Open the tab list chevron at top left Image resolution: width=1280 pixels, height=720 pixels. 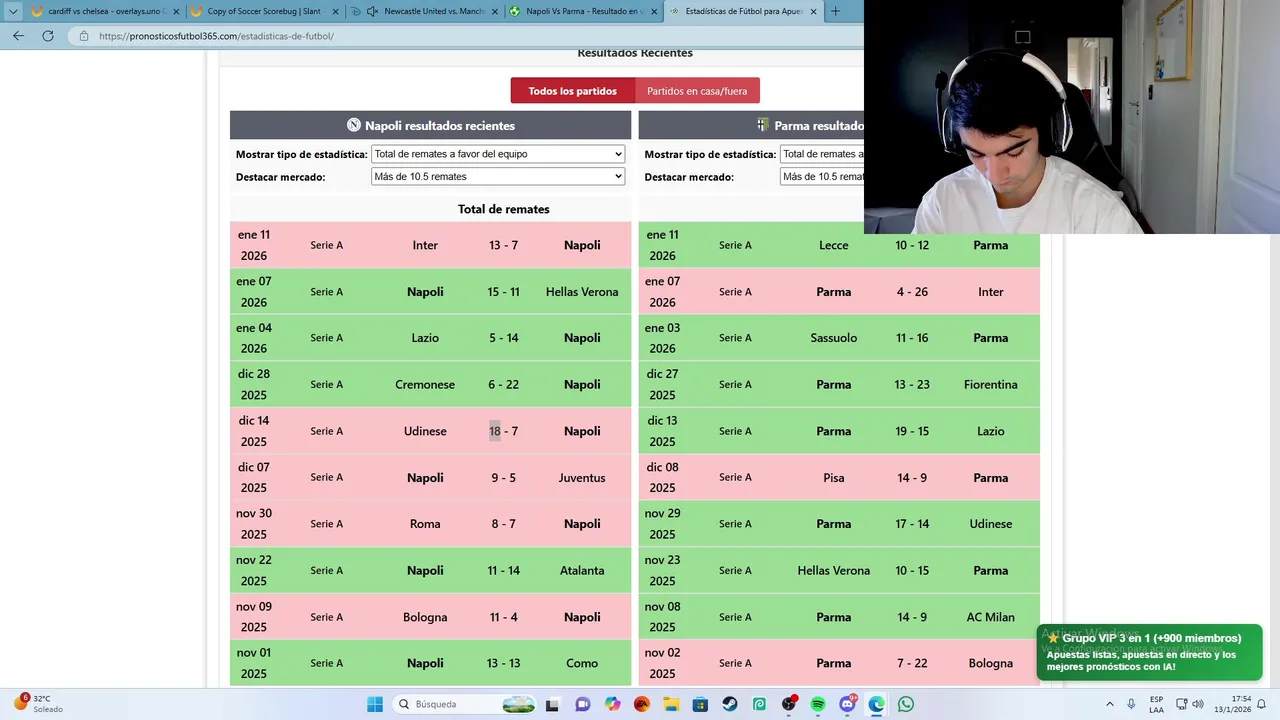click(x=12, y=11)
